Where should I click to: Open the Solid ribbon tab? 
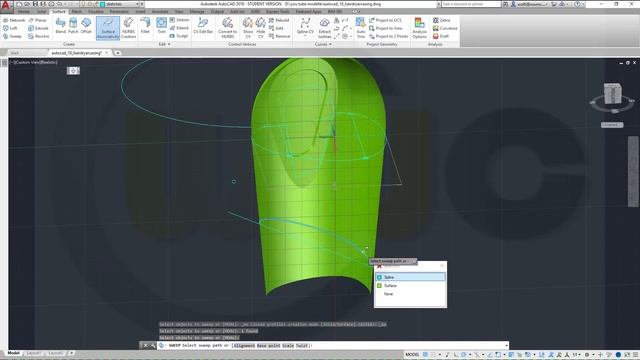click(x=42, y=12)
